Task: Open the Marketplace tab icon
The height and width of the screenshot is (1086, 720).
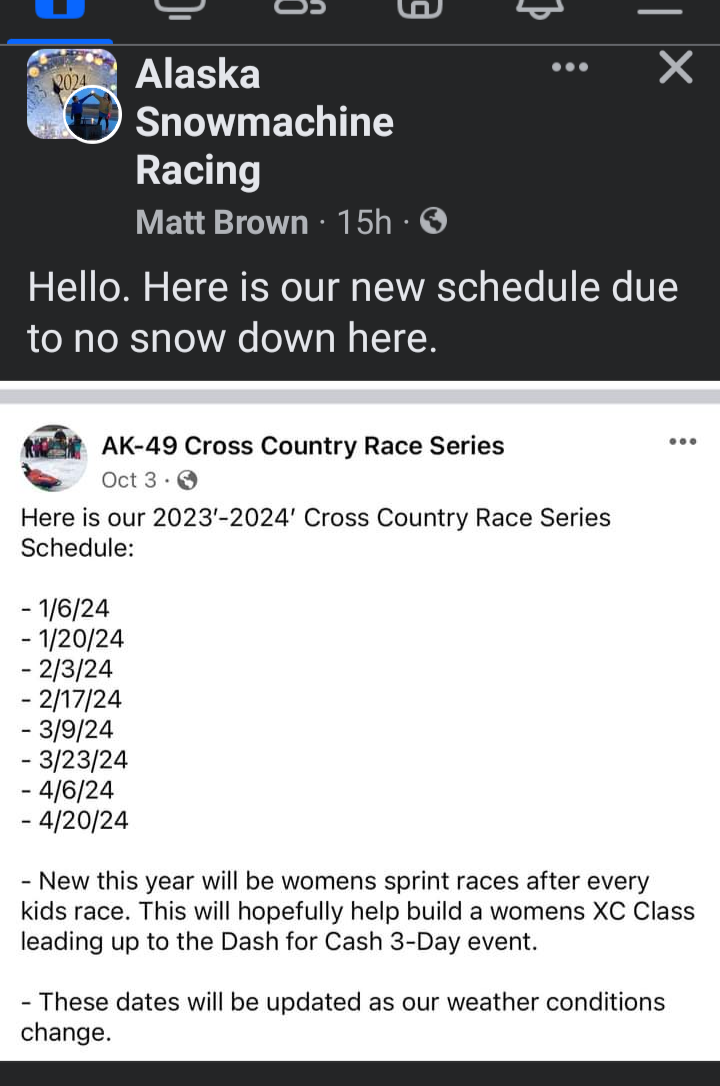Action: (x=420, y=8)
